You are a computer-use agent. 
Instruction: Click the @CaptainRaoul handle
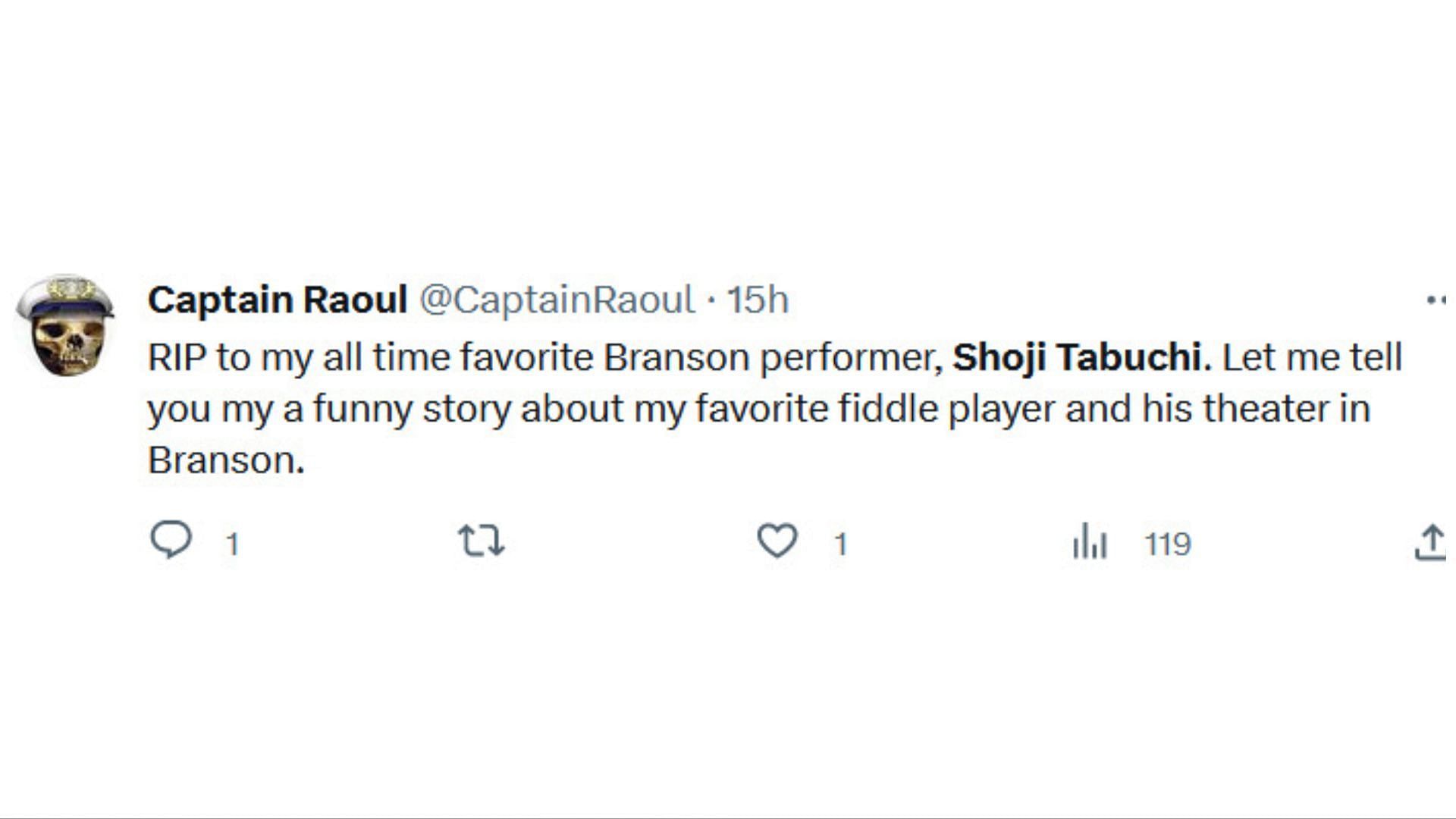(557, 300)
